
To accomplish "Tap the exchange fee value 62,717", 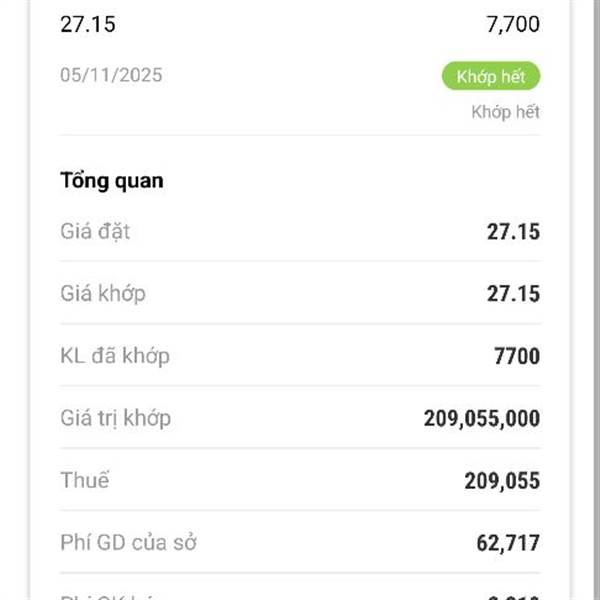I will pos(507,543).
